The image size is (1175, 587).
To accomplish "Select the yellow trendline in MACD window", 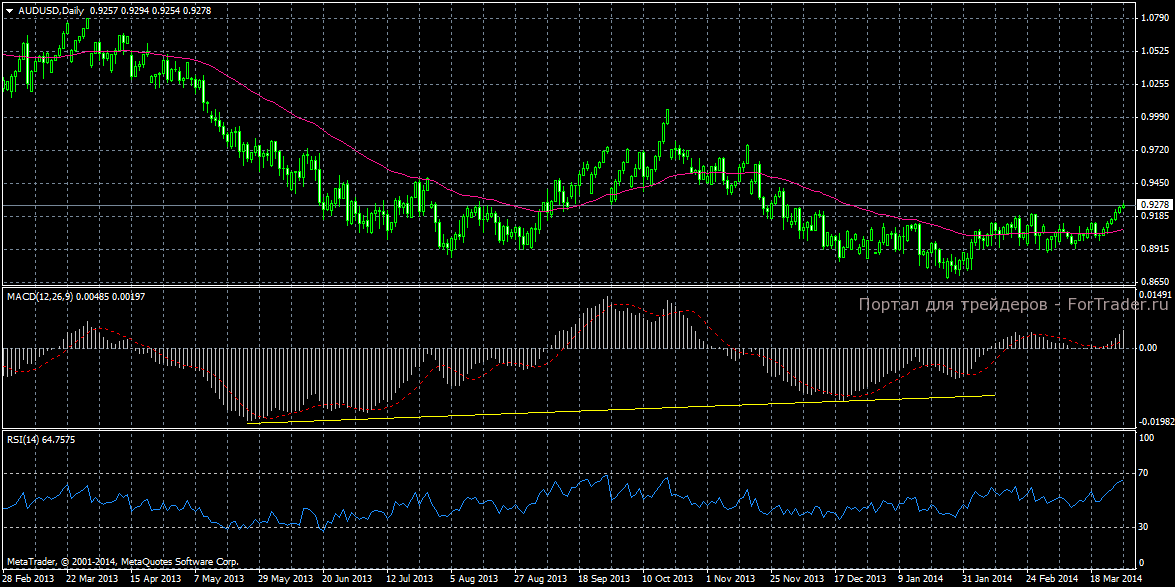I will (620, 408).
